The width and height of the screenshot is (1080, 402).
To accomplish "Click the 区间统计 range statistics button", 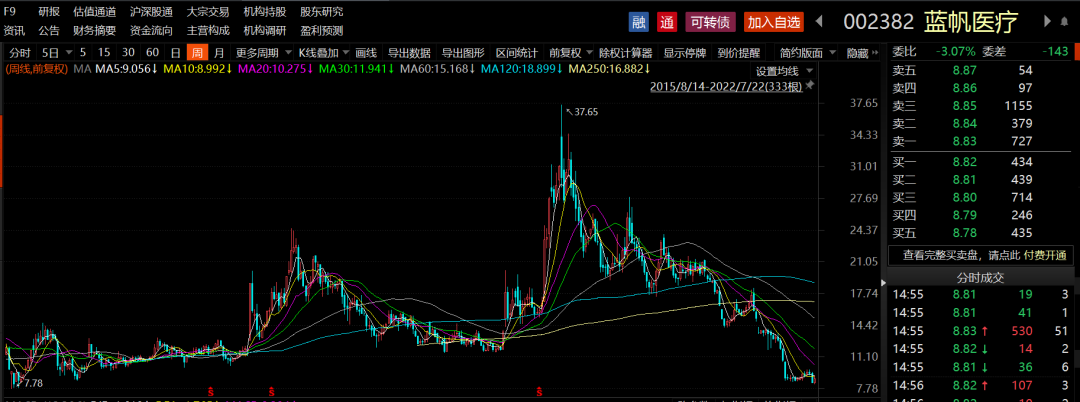I will point(517,53).
